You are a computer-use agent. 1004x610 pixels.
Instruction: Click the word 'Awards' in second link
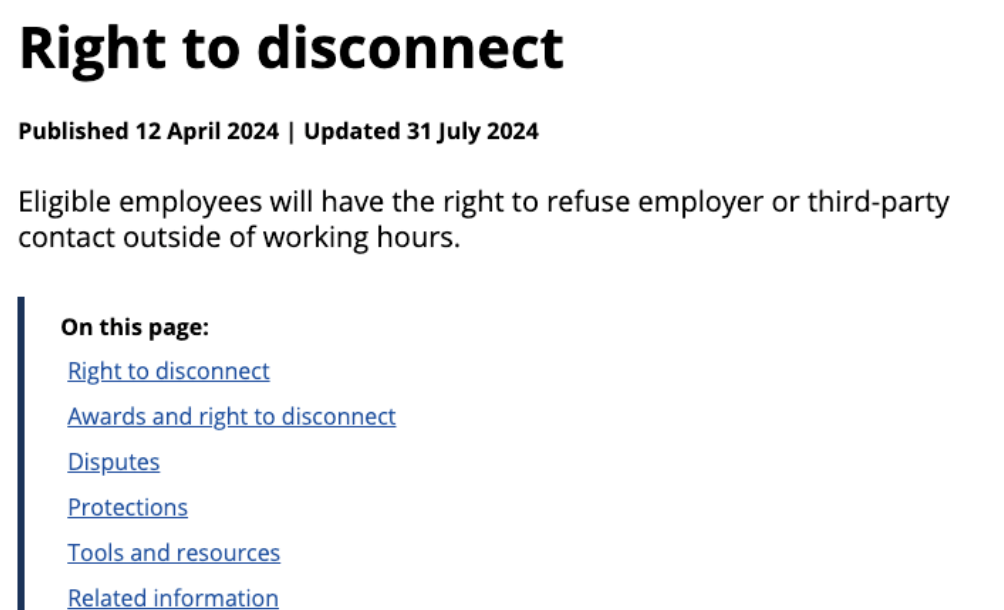(x=107, y=417)
